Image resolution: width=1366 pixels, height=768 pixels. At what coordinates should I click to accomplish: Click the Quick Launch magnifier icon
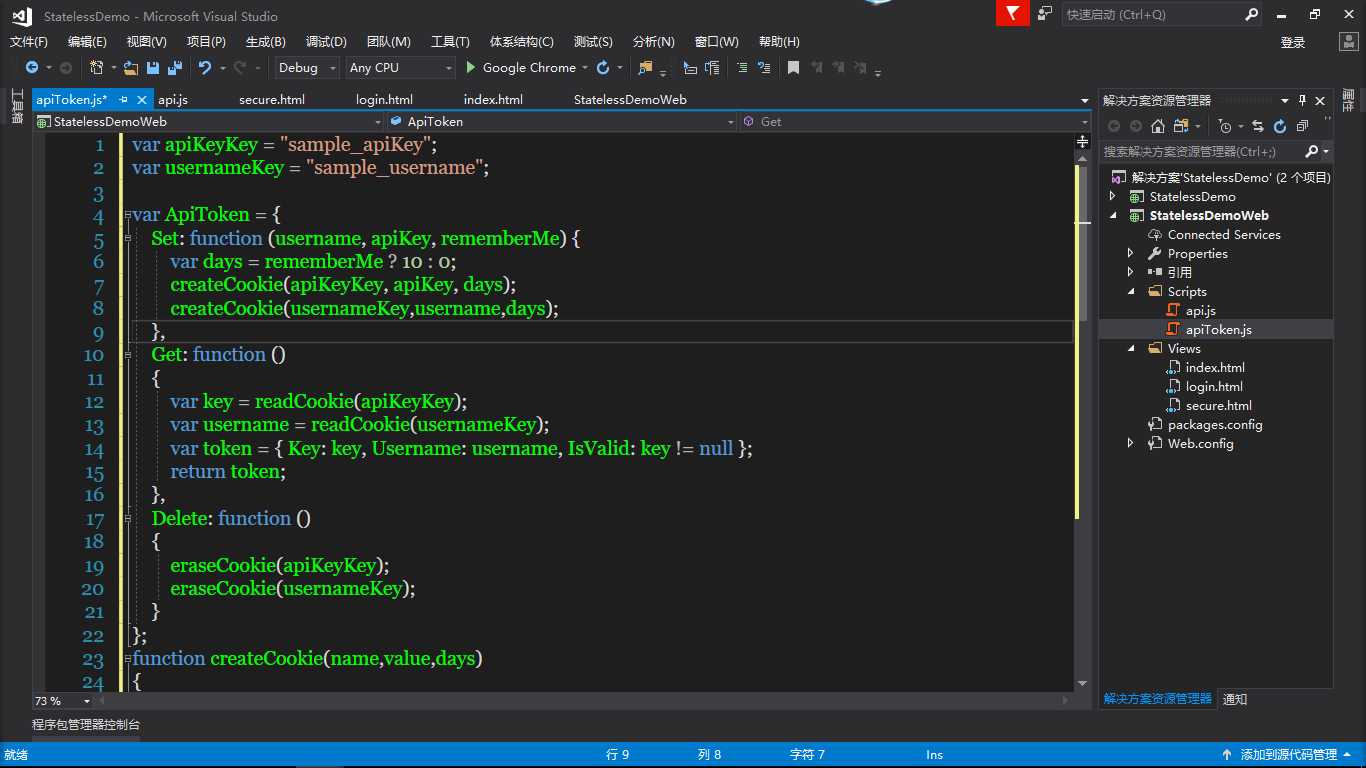point(1252,14)
